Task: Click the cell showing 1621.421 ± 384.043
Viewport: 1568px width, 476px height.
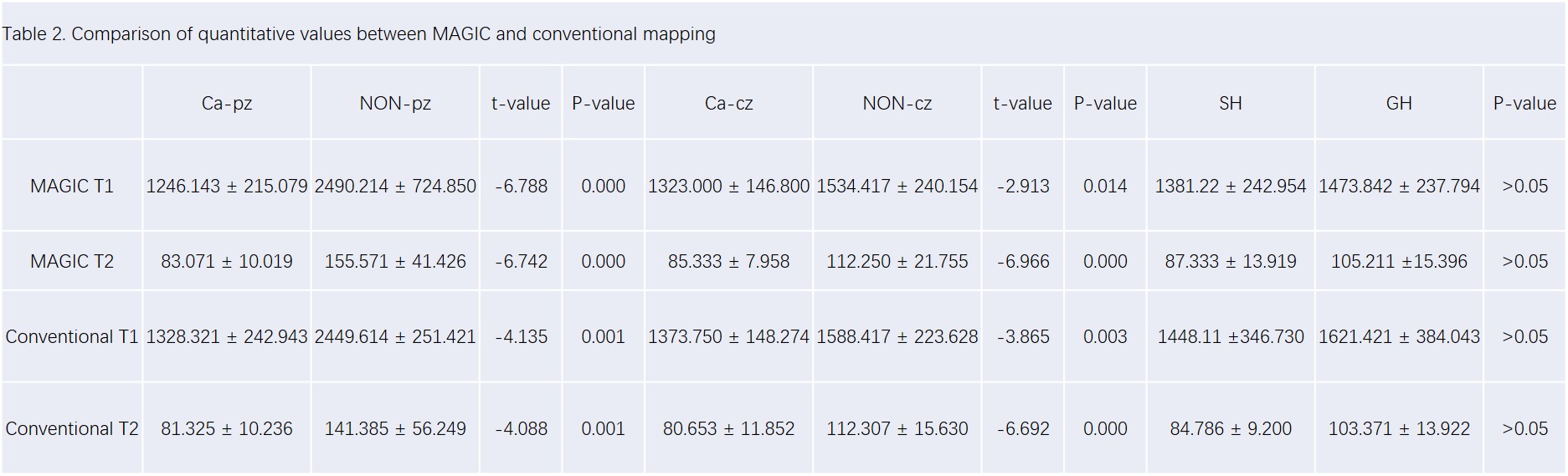Action: [x=1399, y=336]
